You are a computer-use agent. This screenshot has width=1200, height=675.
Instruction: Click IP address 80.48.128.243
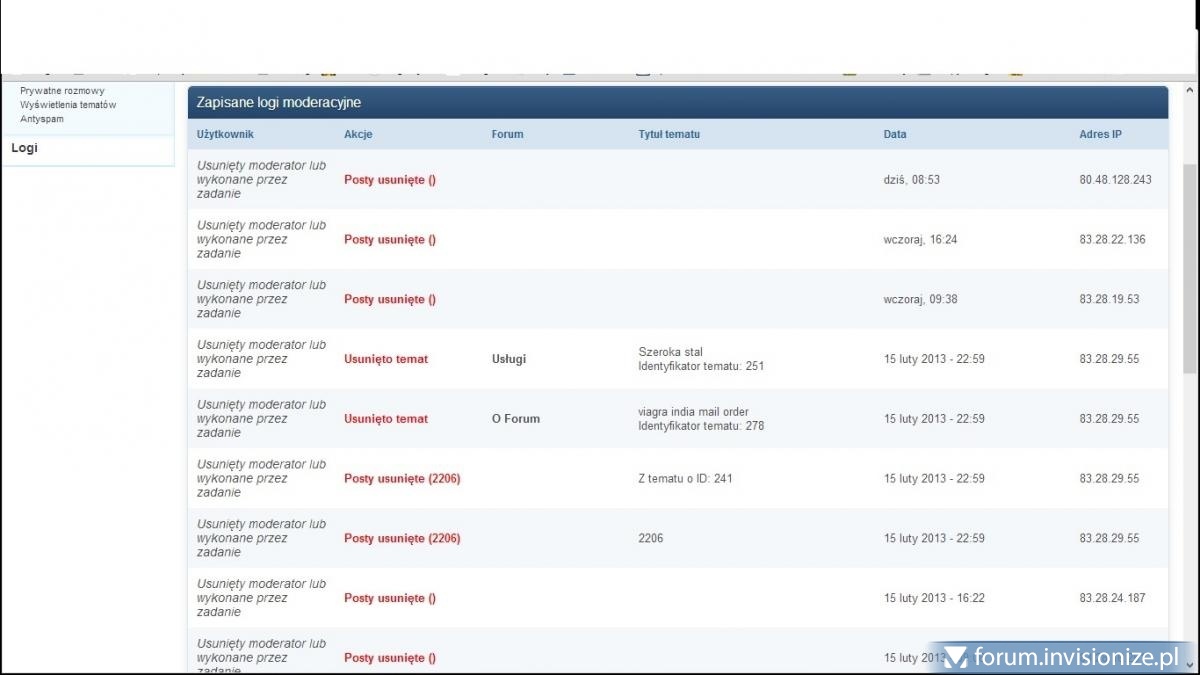click(1115, 180)
